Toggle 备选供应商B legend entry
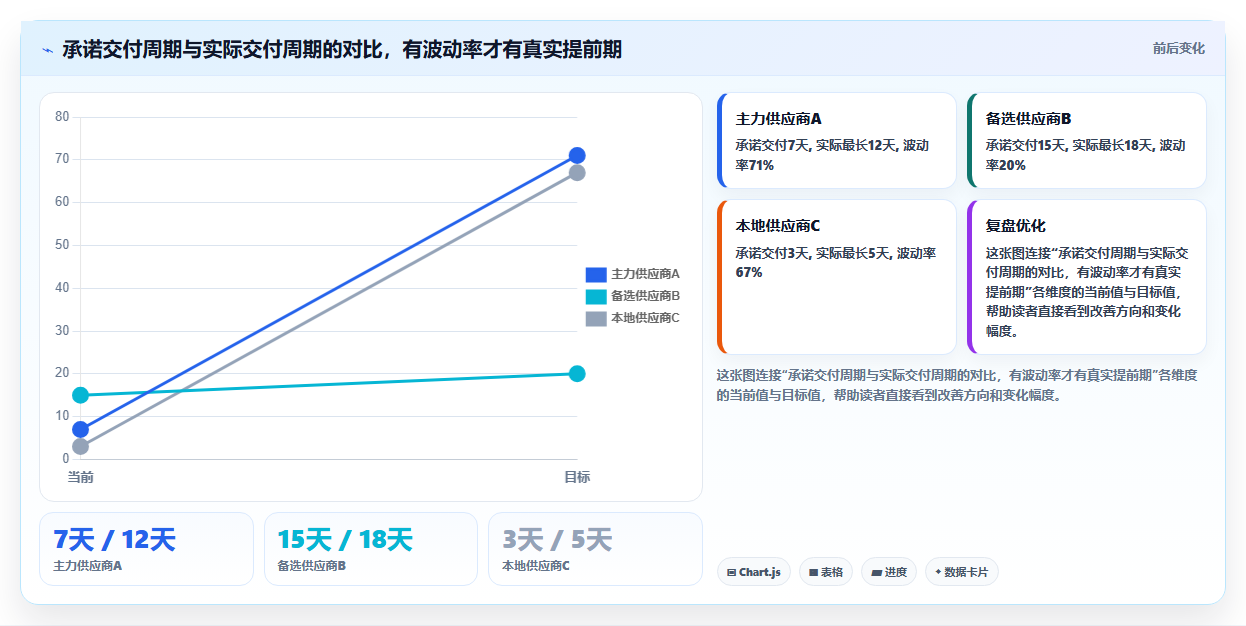This screenshot has height=626, width=1246. click(632, 296)
